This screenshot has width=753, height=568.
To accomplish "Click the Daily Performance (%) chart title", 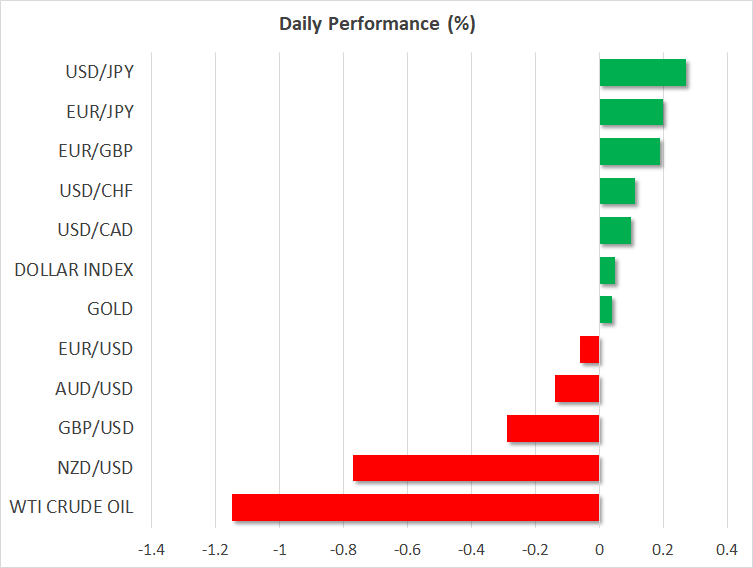I will pyautogui.click(x=376, y=25).
